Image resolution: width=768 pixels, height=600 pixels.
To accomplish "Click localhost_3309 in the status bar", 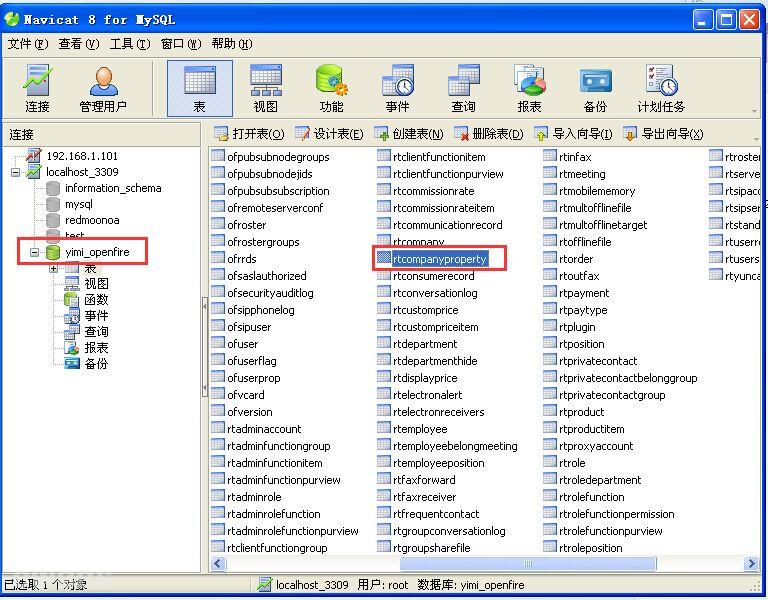I will tap(312, 585).
